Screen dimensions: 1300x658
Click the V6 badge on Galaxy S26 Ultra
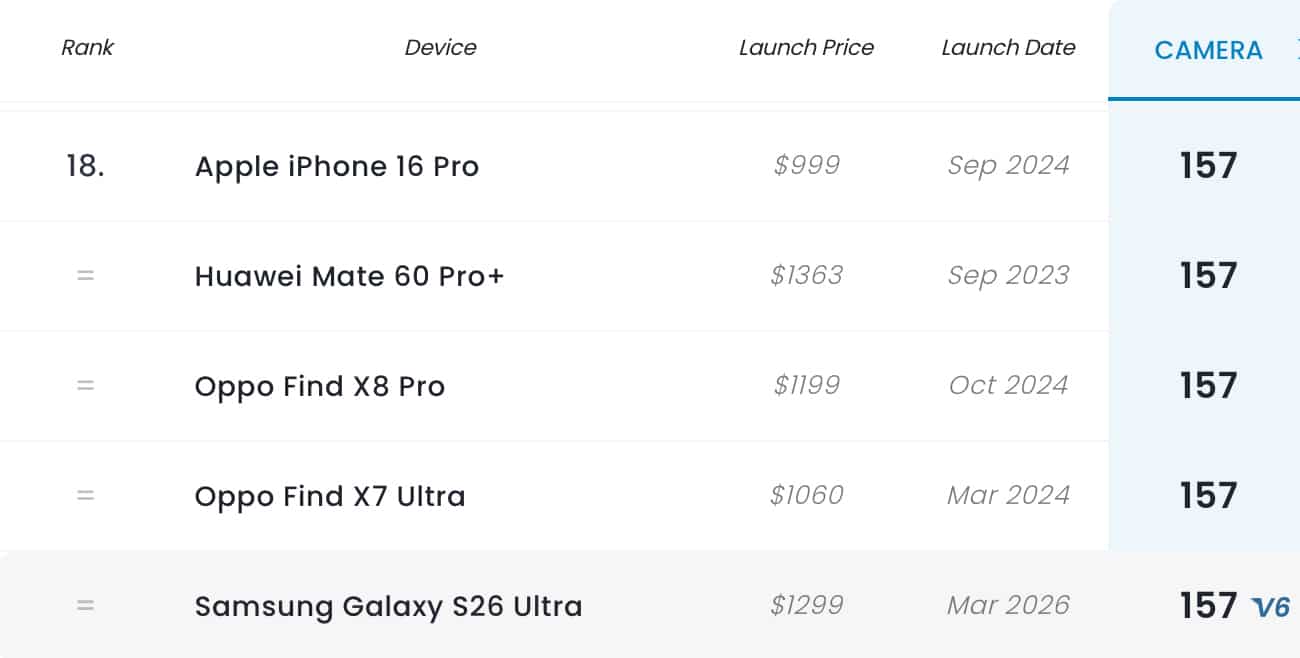pyautogui.click(x=1271, y=607)
